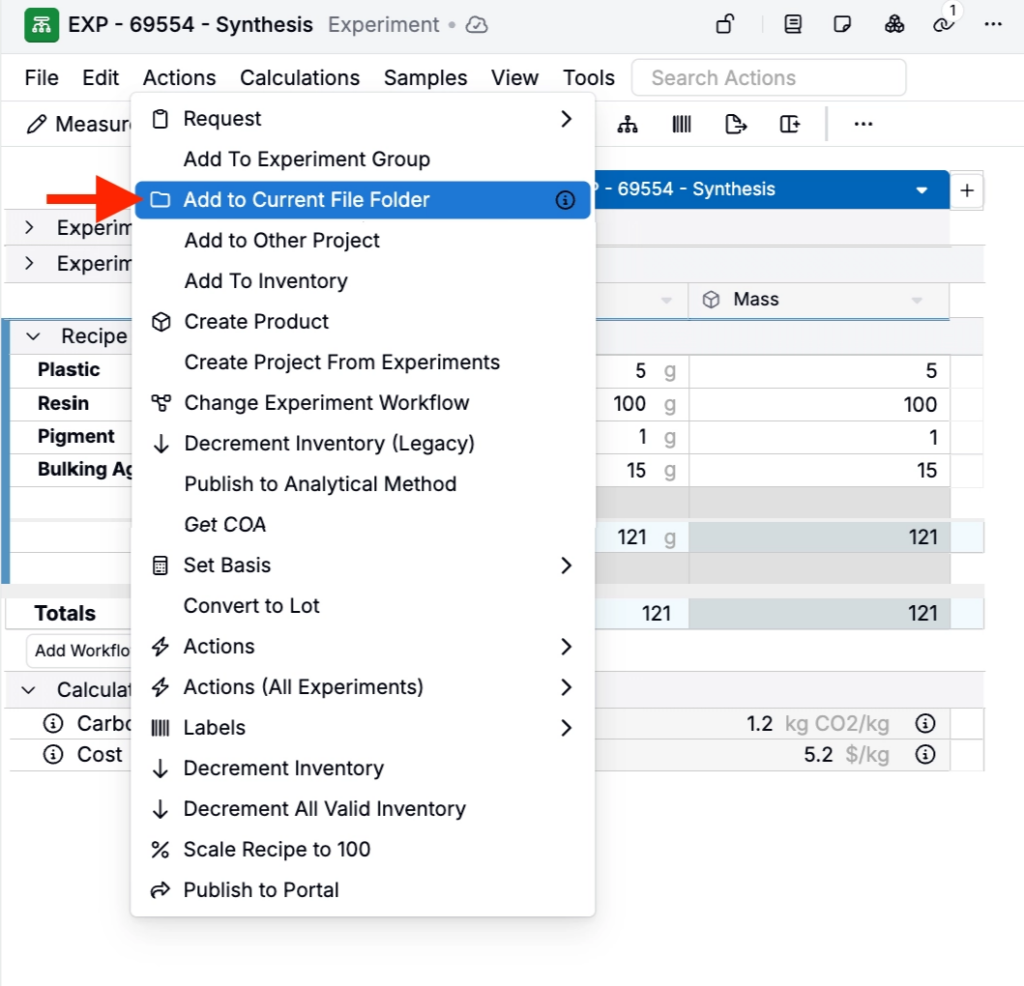Open the Actions submenu entry with lightning icon
This screenshot has height=986, width=1024.
tap(363, 646)
